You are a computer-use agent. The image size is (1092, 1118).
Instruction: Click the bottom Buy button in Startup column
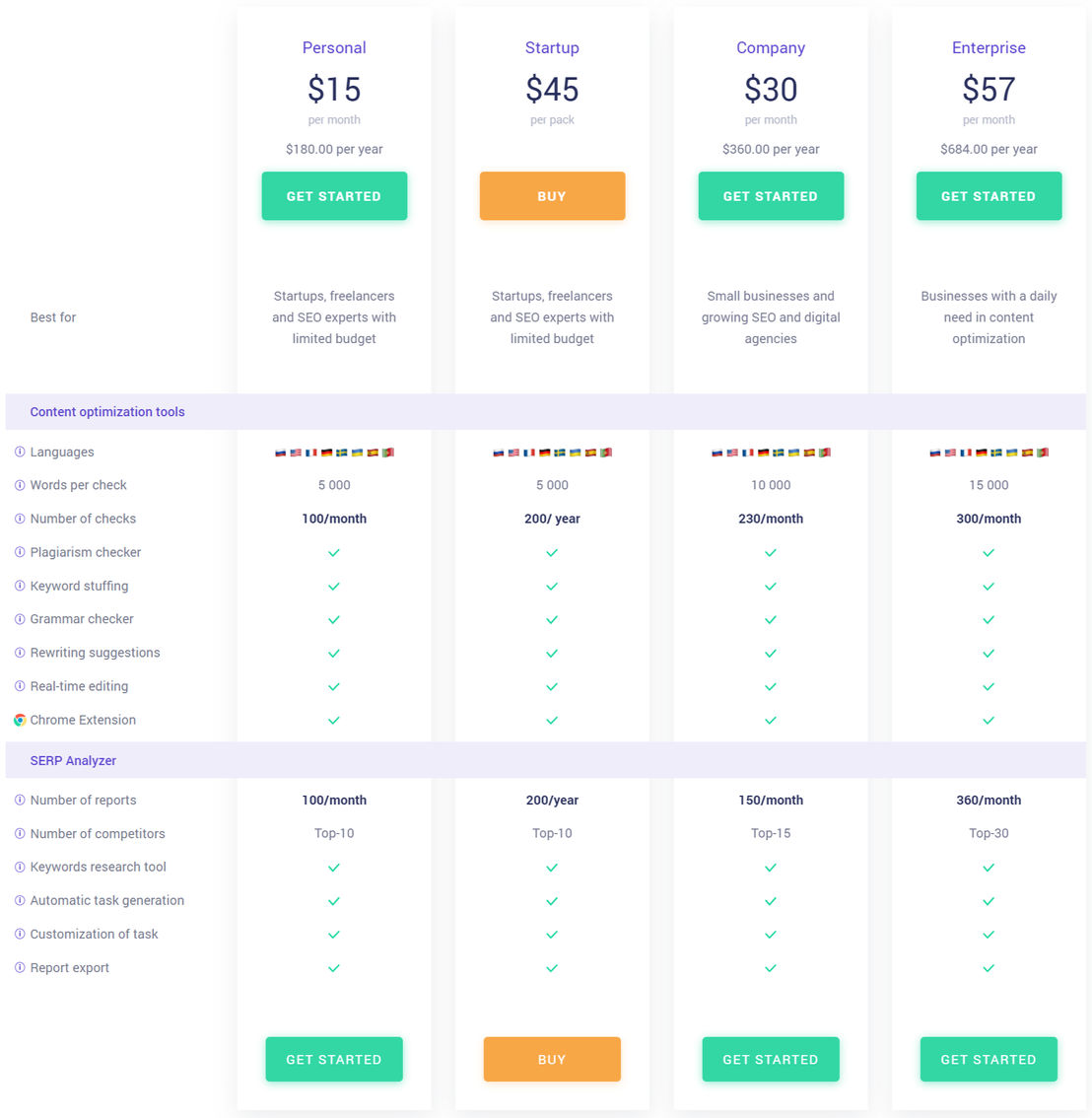[553, 1060]
